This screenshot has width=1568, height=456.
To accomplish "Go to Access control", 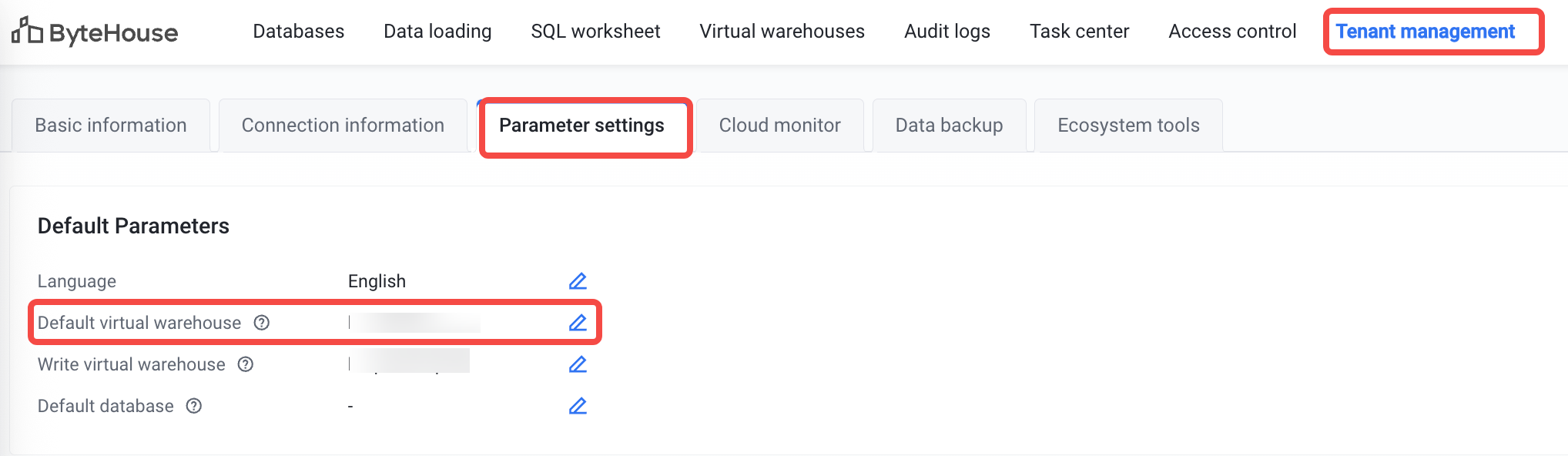I will 1232,32.
